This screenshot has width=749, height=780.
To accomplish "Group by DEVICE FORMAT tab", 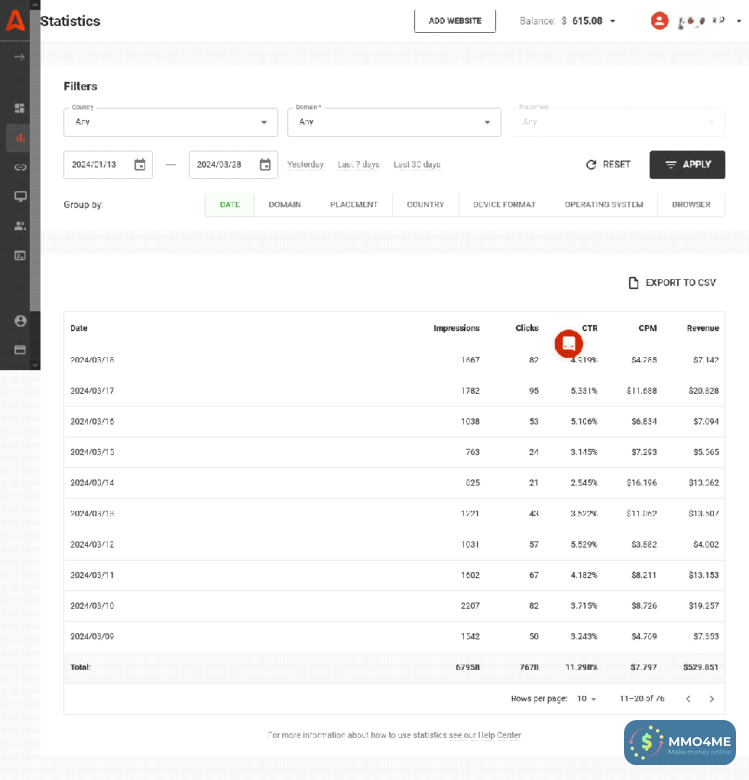I will tap(504, 204).
